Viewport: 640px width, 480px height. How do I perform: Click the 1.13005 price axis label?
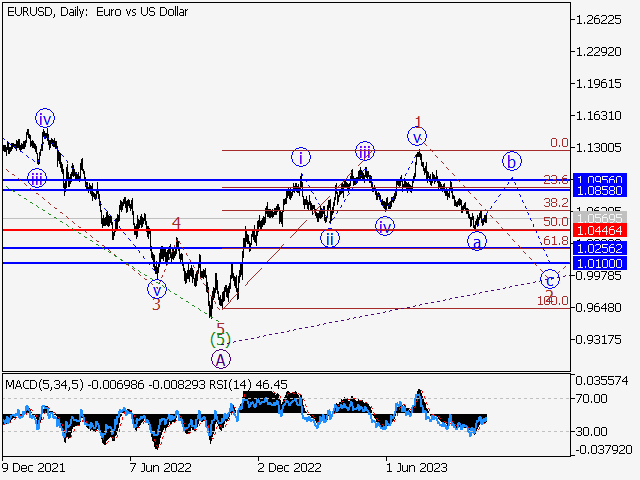[598, 148]
